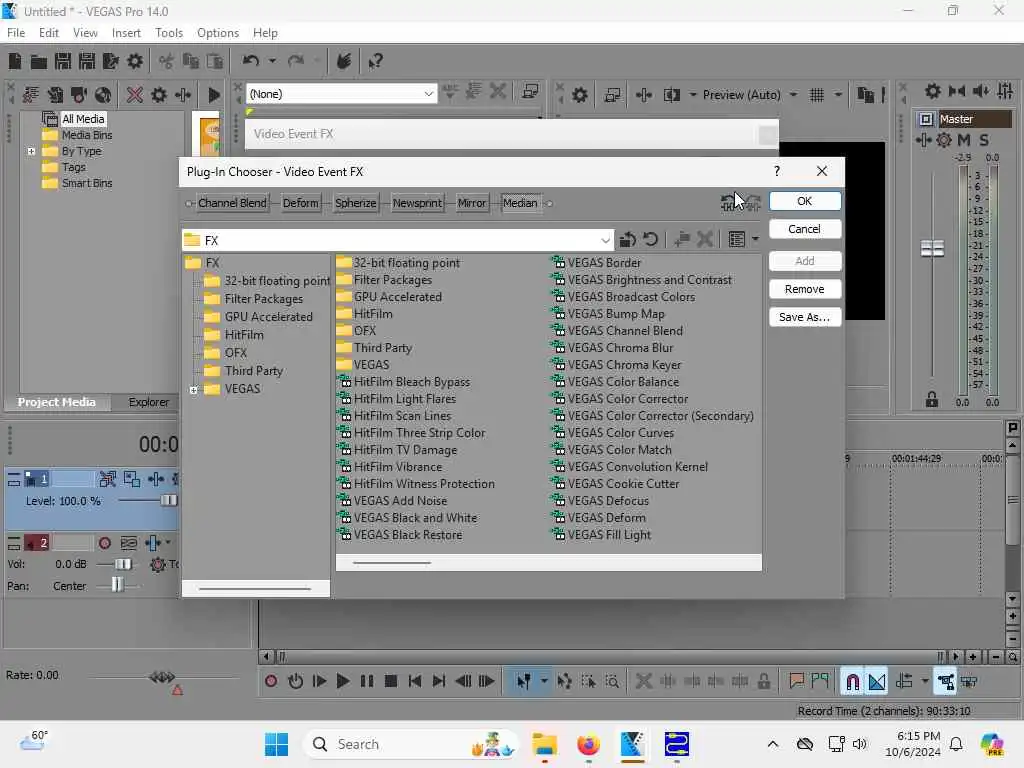Click the New project icon in toolbar

pos(15,61)
